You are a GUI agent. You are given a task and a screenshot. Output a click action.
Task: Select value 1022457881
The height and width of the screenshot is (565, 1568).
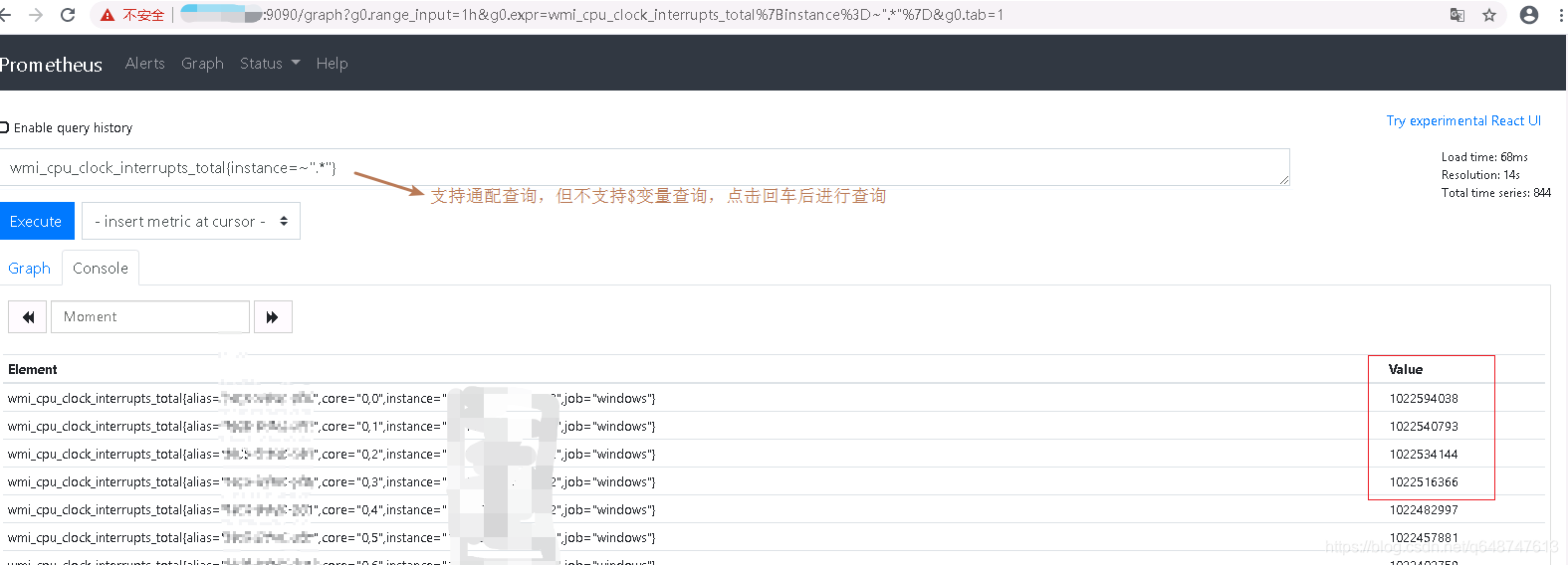click(x=1424, y=538)
